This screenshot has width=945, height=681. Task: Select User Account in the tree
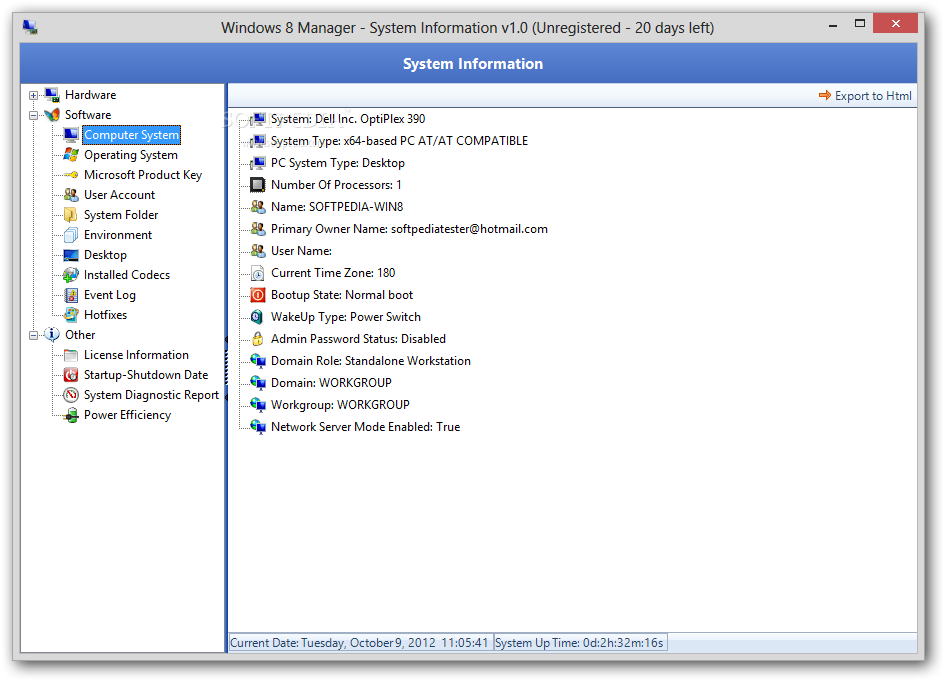tap(119, 195)
